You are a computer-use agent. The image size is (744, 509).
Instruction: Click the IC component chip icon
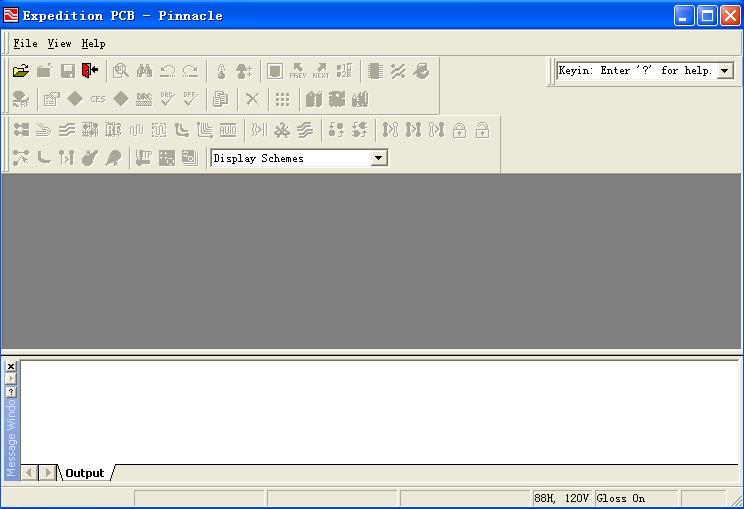coord(375,71)
